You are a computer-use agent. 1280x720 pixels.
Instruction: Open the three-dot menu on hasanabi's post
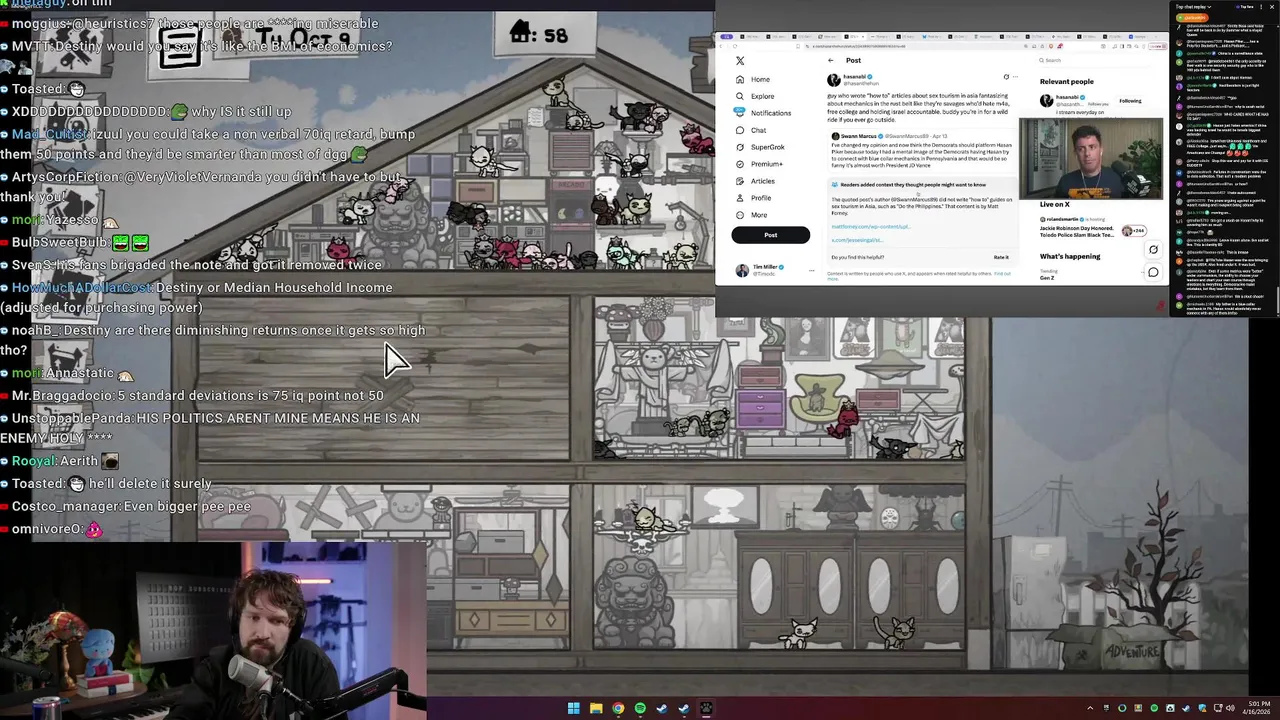tap(1015, 76)
